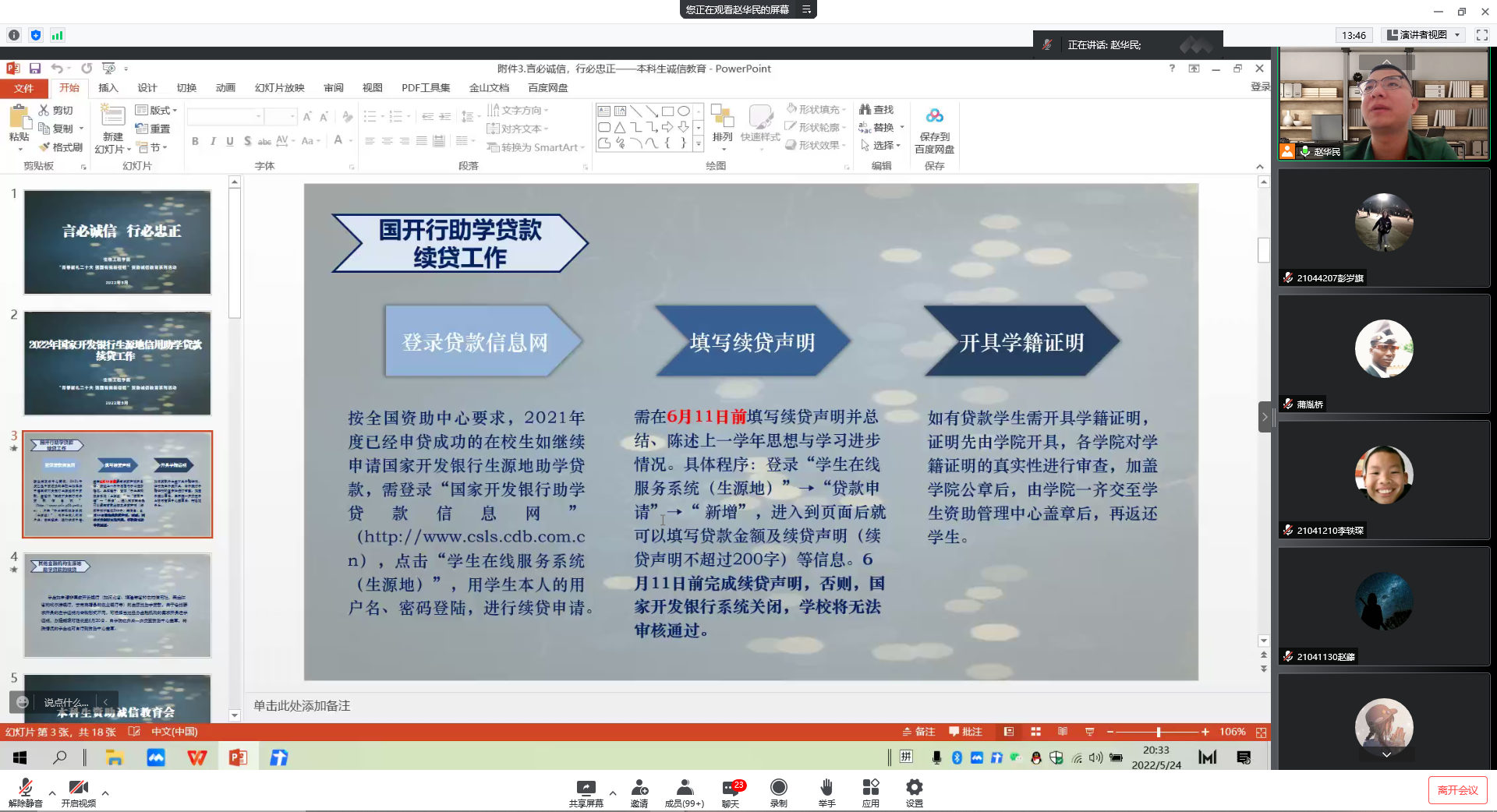Open the 应用 apps icon
This screenshot has width=1497, height=812.
pyautogui.click(x=870, y=793)
